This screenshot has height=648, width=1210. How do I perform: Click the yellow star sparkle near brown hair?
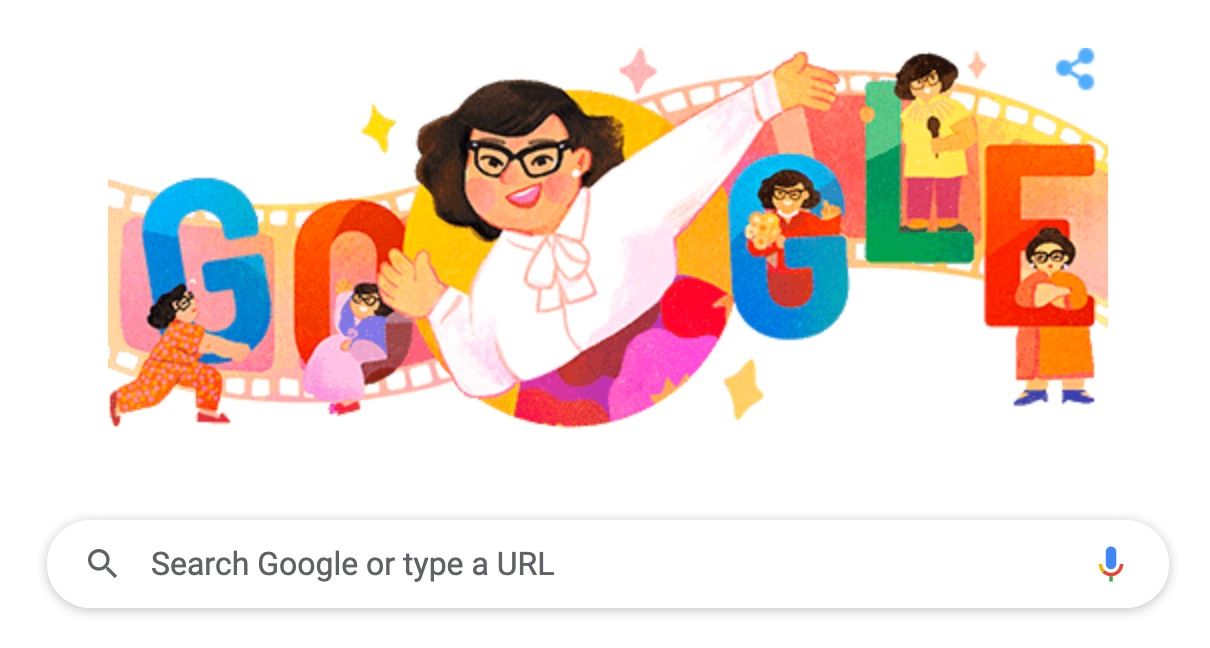click(378, 127)
